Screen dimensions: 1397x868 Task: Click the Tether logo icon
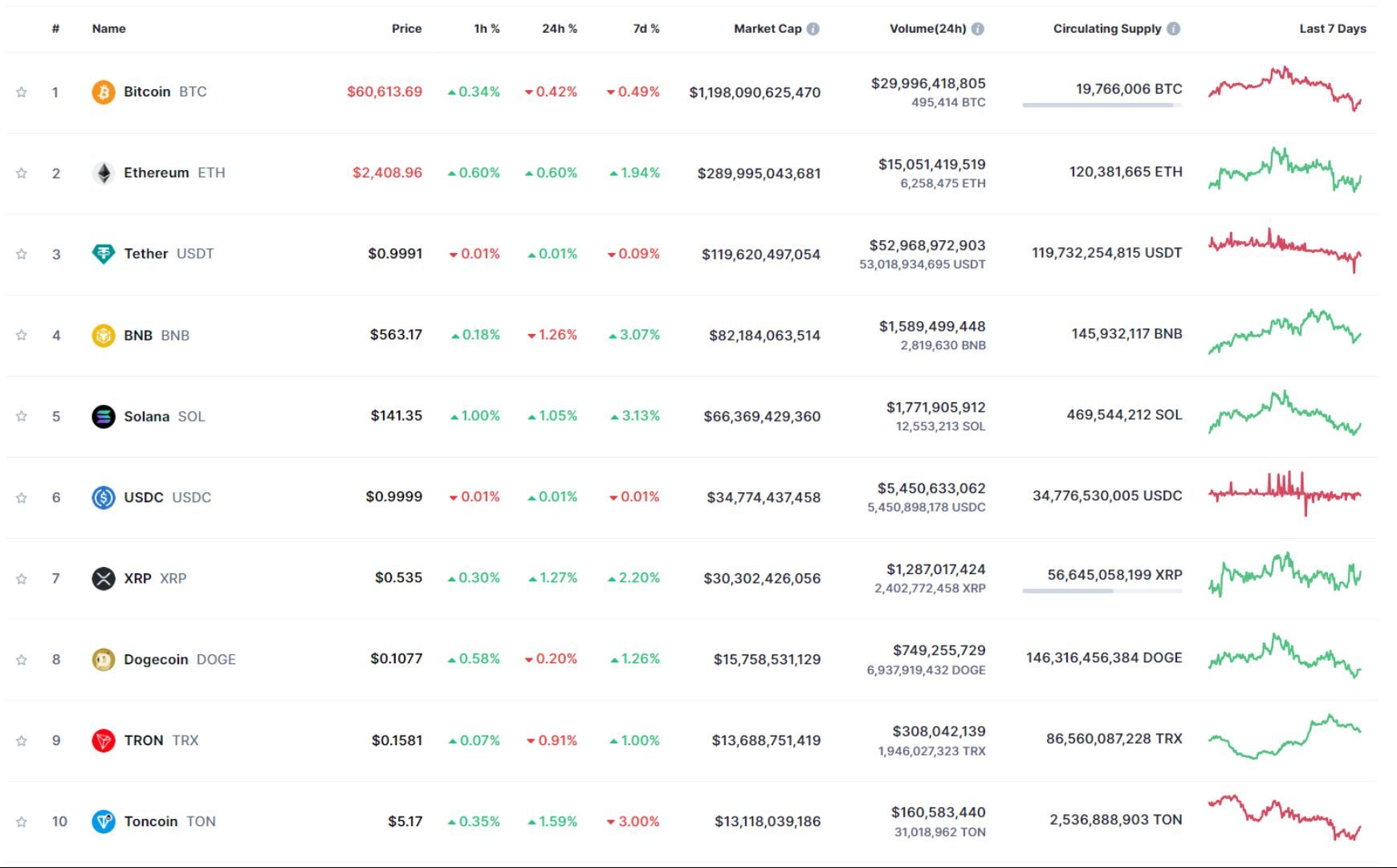click(104, 254)
